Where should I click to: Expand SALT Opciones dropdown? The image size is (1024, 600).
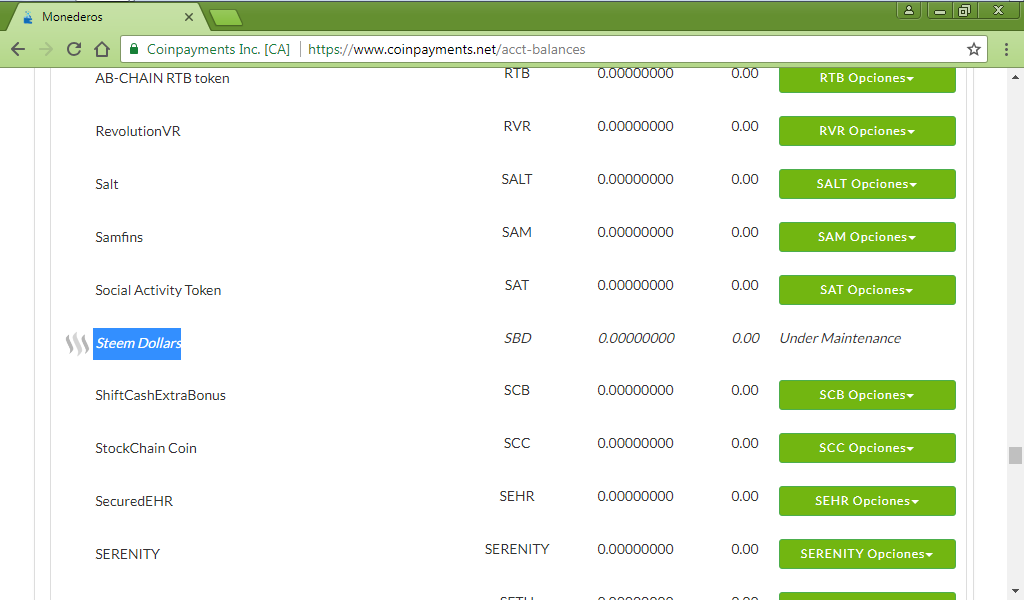pyautogui.click(x=867, y=184)
